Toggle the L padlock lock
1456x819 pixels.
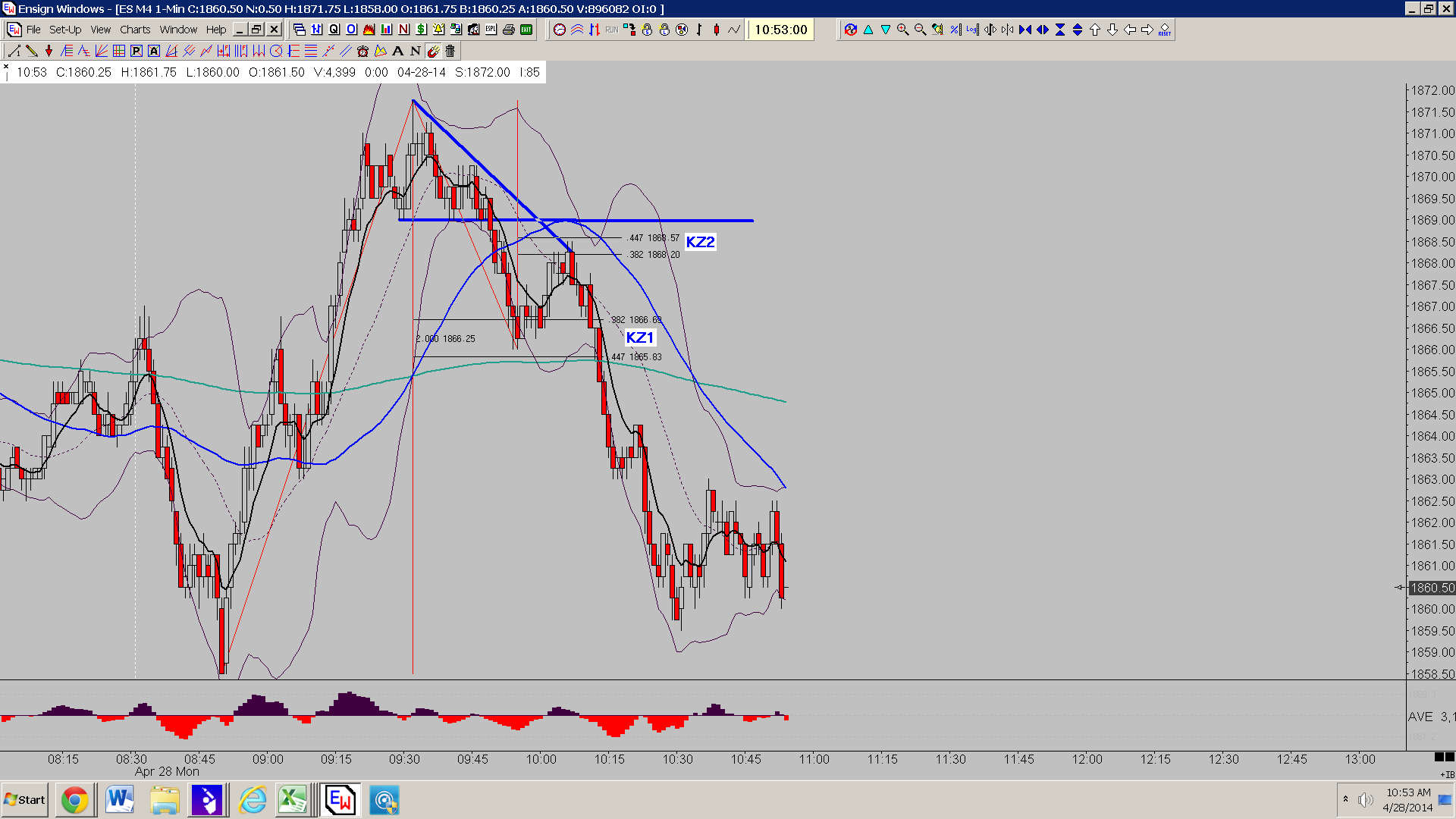point(664,30)
